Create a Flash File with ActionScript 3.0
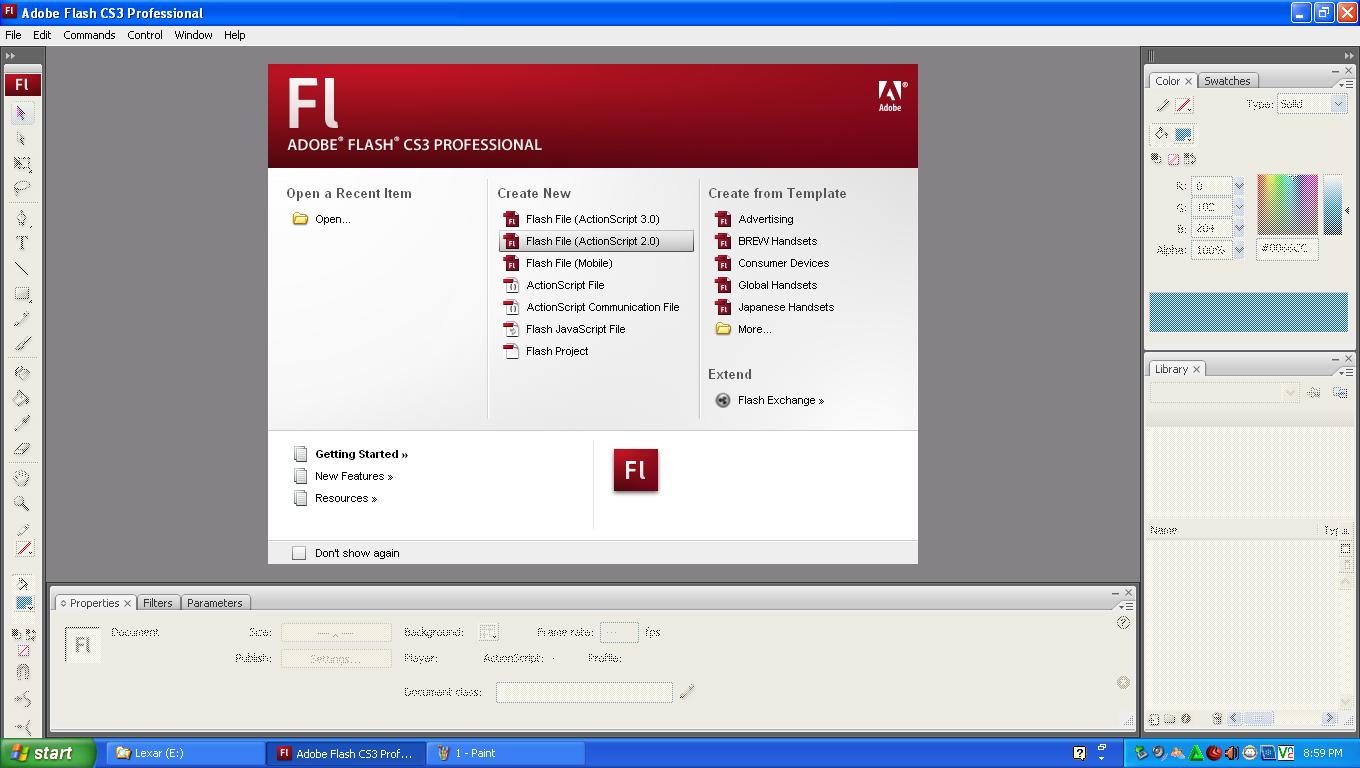This screenshot has width=1360, height=768. [590, 219]
